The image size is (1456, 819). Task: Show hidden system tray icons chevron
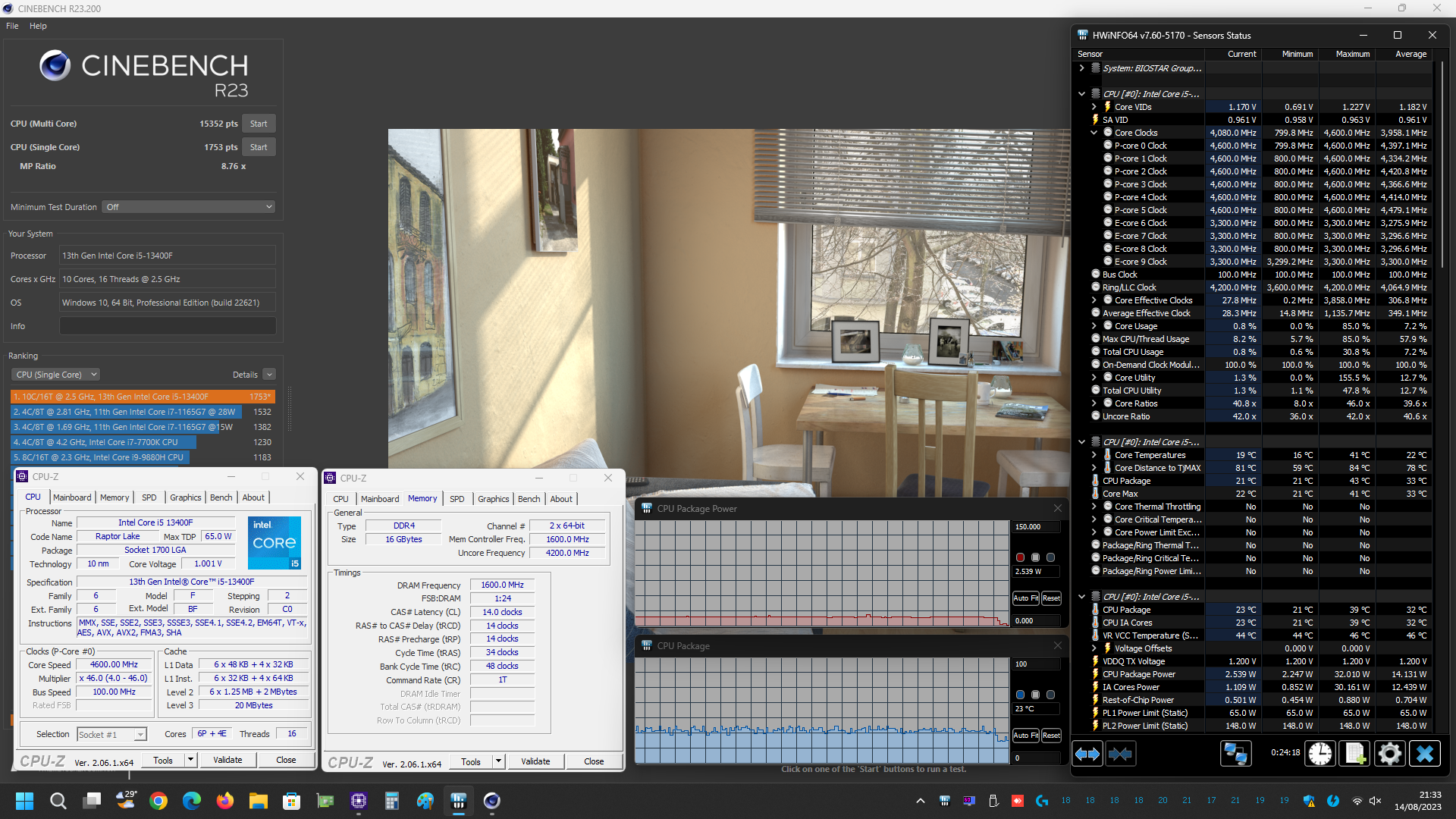tap(920, 801)
